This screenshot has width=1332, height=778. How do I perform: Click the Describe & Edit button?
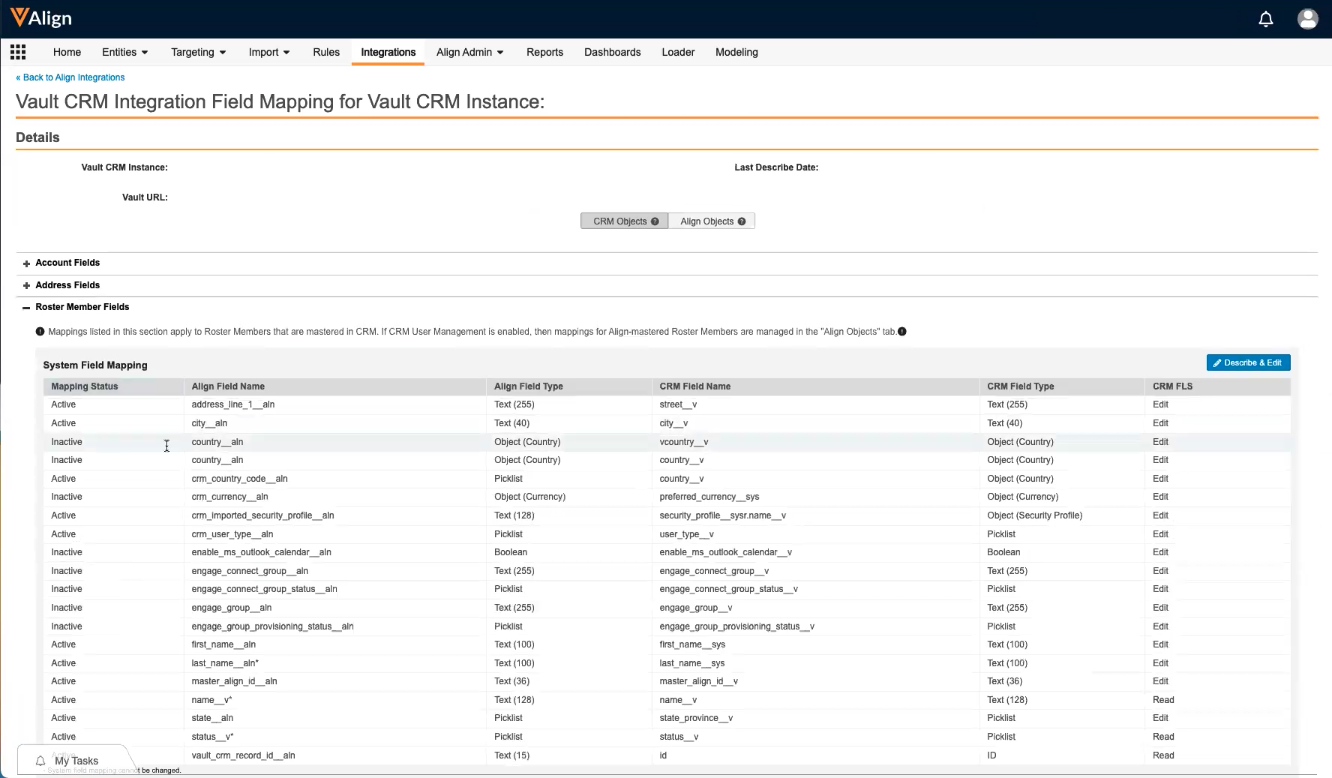coord(1248,363)
